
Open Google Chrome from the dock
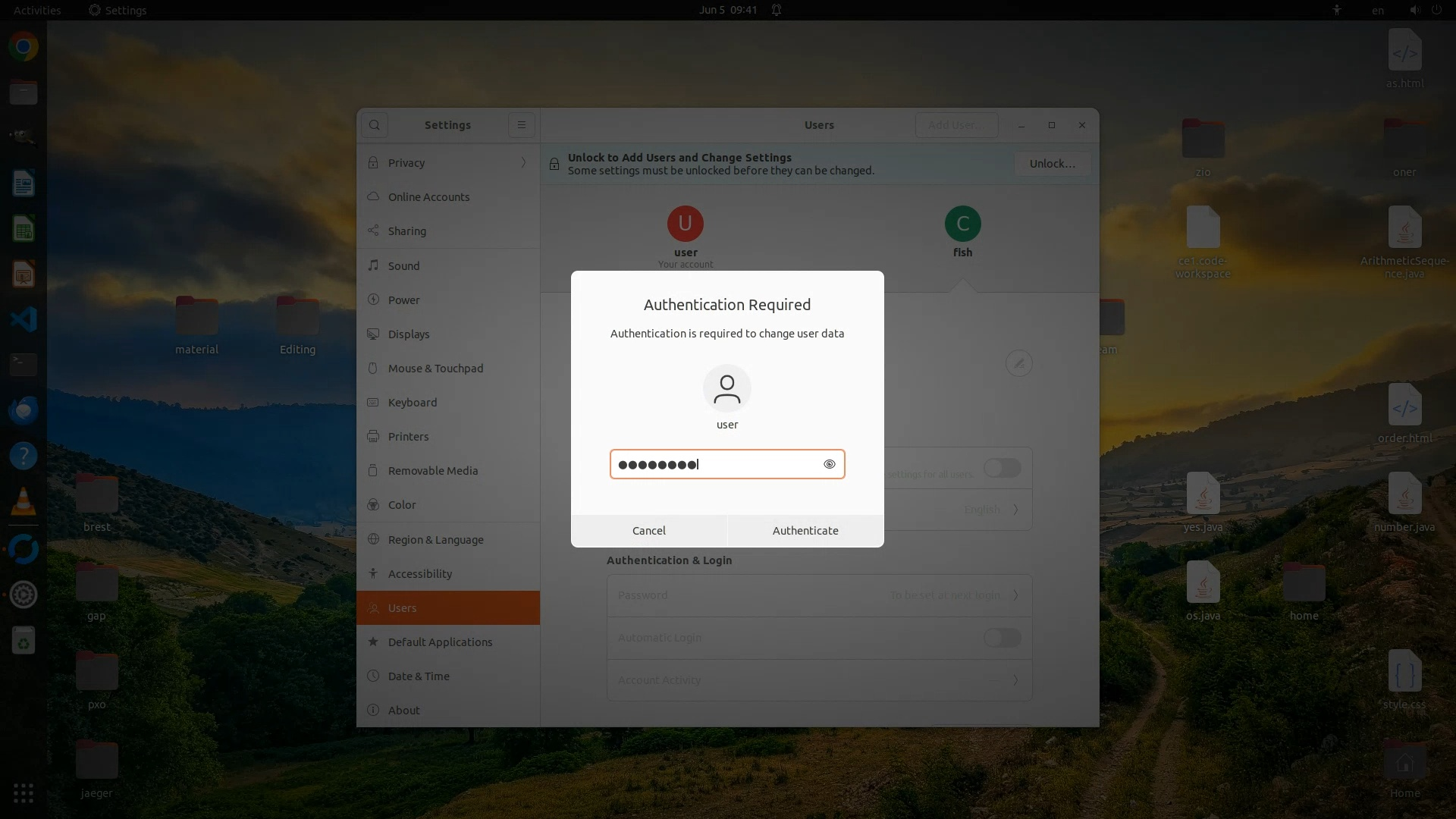pyautogui.click(x=24, y=47)
